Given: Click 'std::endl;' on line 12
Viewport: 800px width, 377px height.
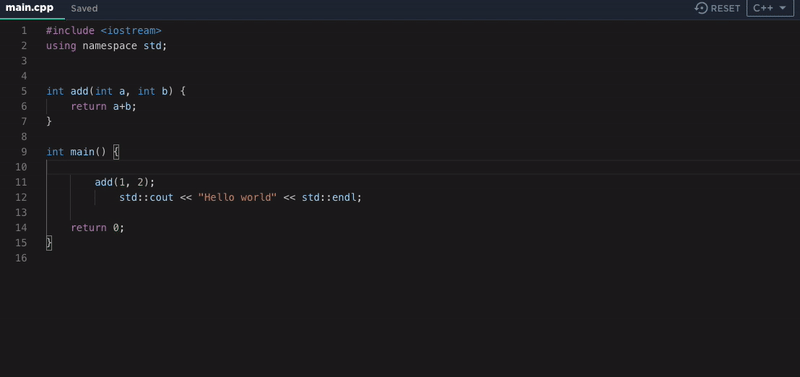Looking at the screenshot, I should pyautogui.click(x=332, y=197).
